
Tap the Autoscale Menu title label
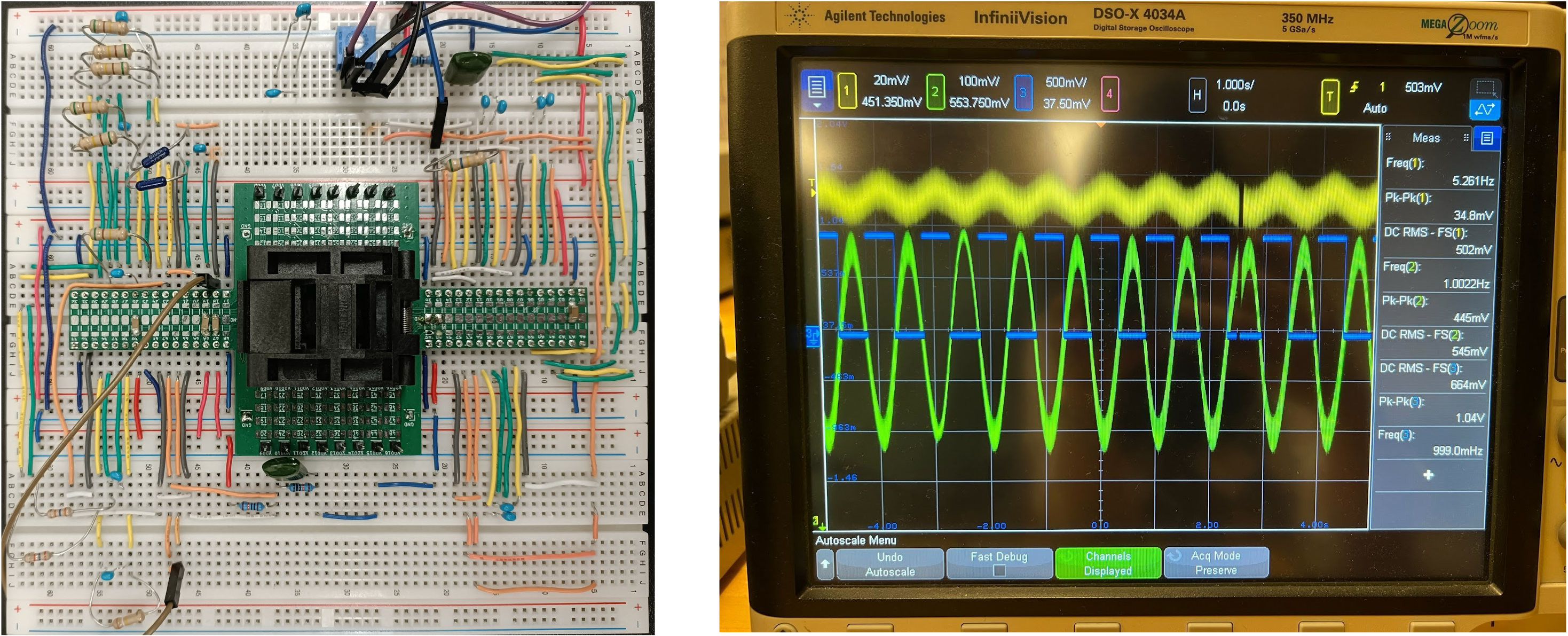(x=855, y=540)
